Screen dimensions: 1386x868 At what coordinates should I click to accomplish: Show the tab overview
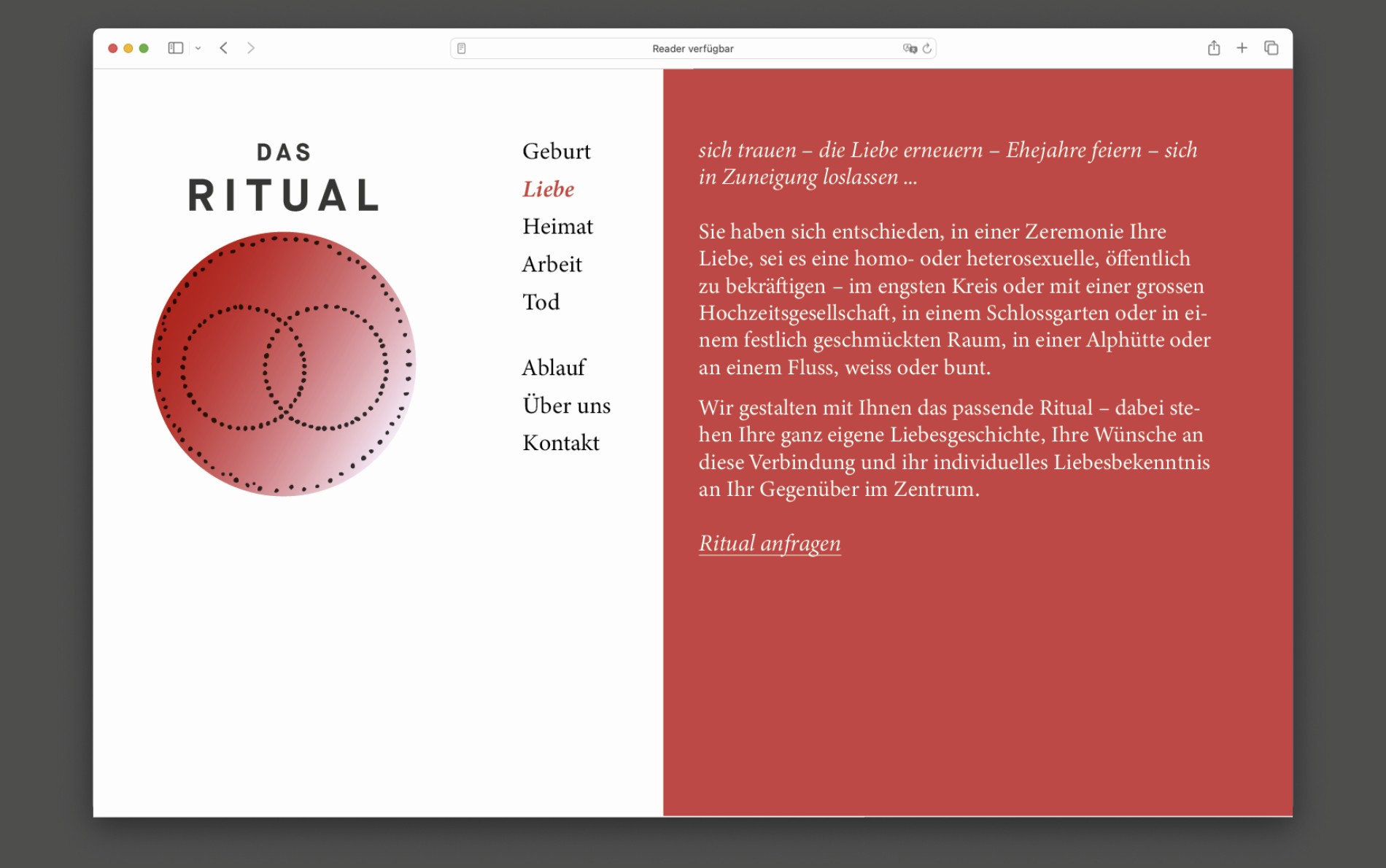click(1271, 48)
